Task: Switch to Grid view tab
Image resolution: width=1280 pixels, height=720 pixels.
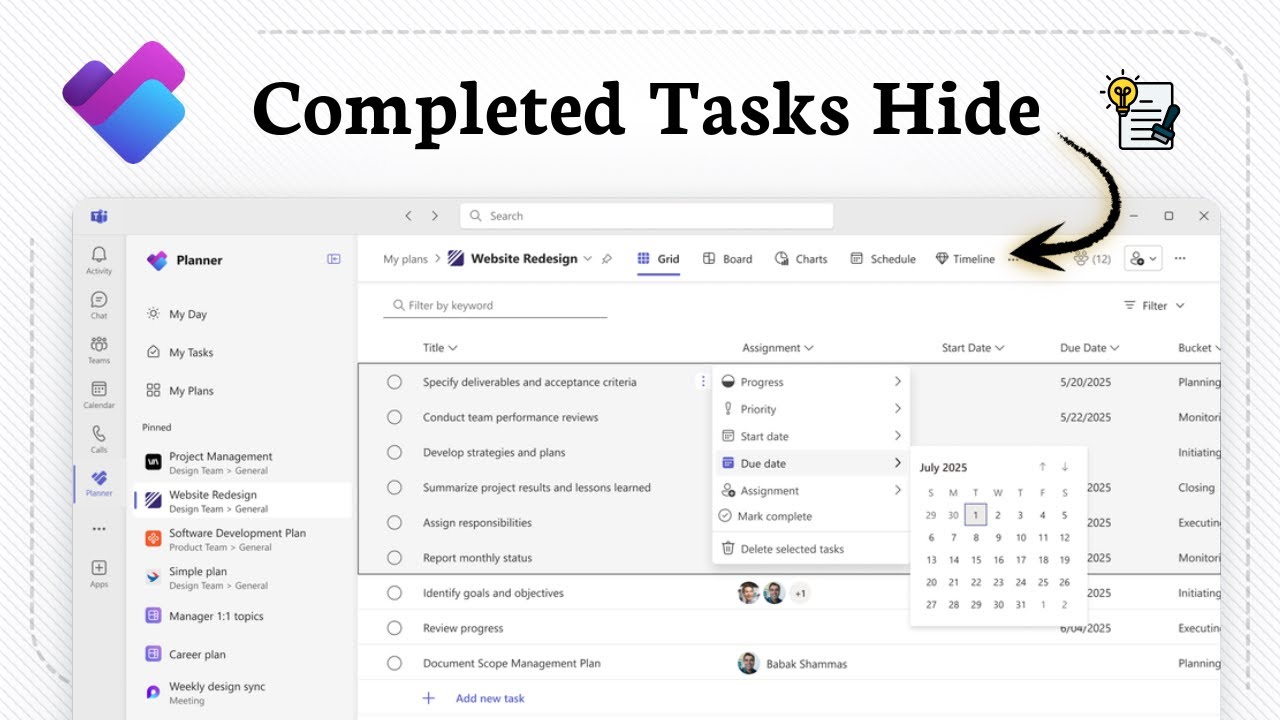Action: (658, 259)
